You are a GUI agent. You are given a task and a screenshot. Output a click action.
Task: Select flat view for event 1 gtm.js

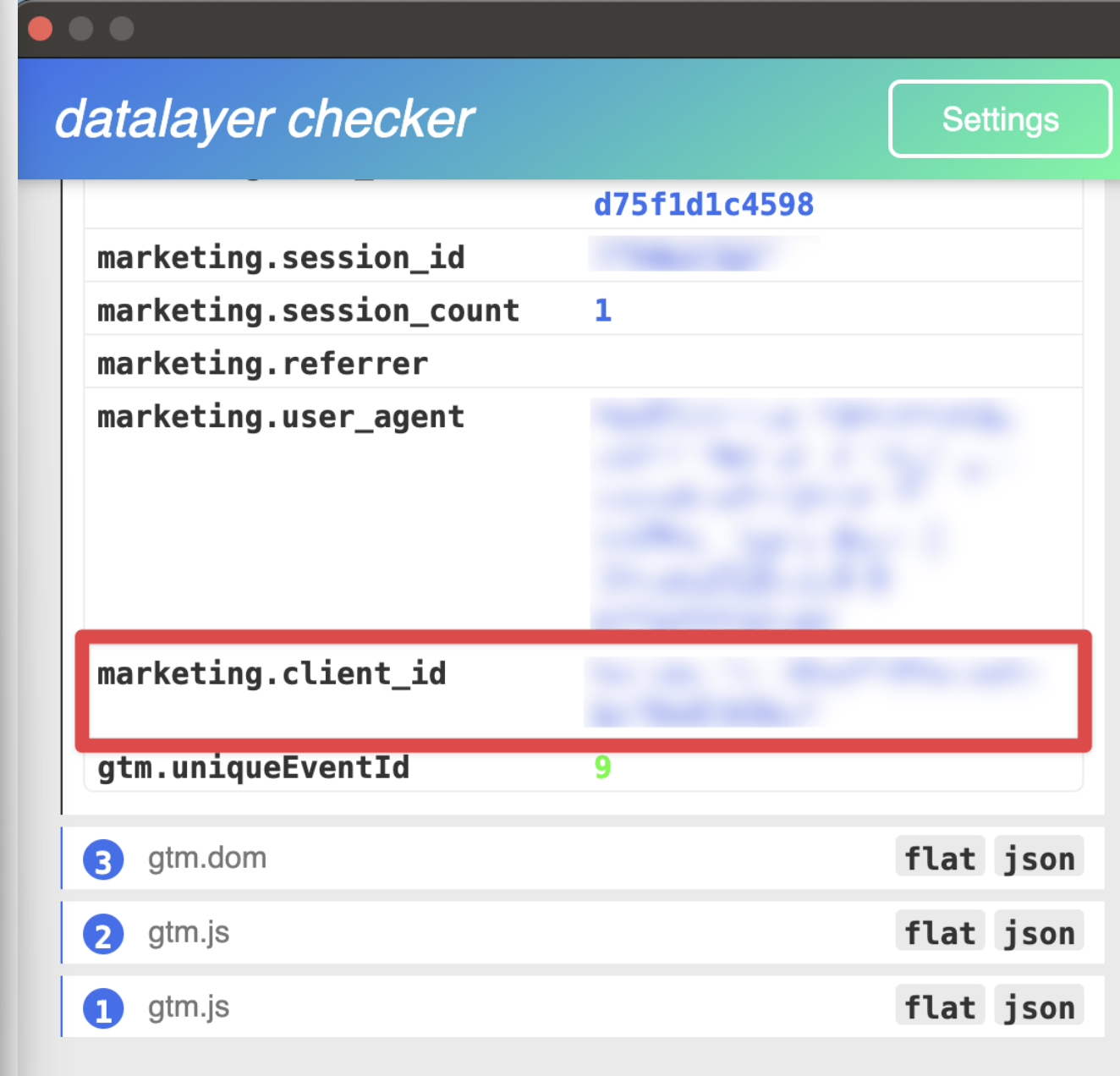click(939, 1007)
